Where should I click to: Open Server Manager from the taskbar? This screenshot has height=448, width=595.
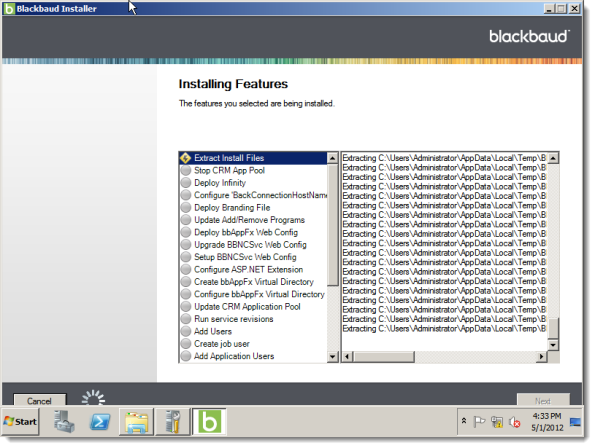click(64, 421)
